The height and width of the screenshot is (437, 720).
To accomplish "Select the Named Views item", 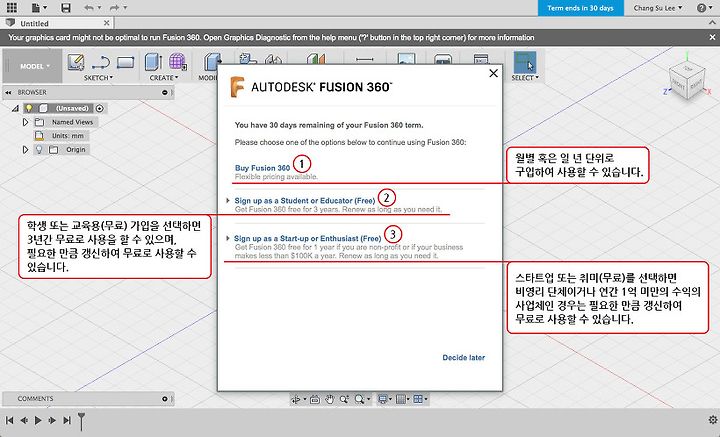I will coord(72,122).
